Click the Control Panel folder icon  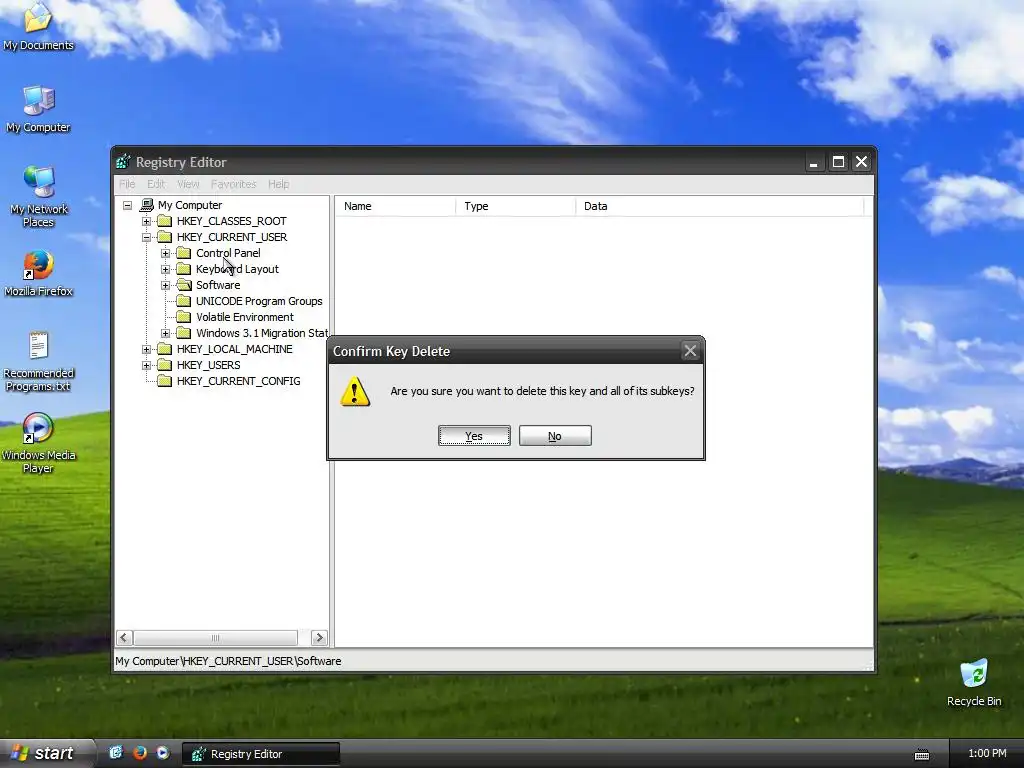[184, 253]
